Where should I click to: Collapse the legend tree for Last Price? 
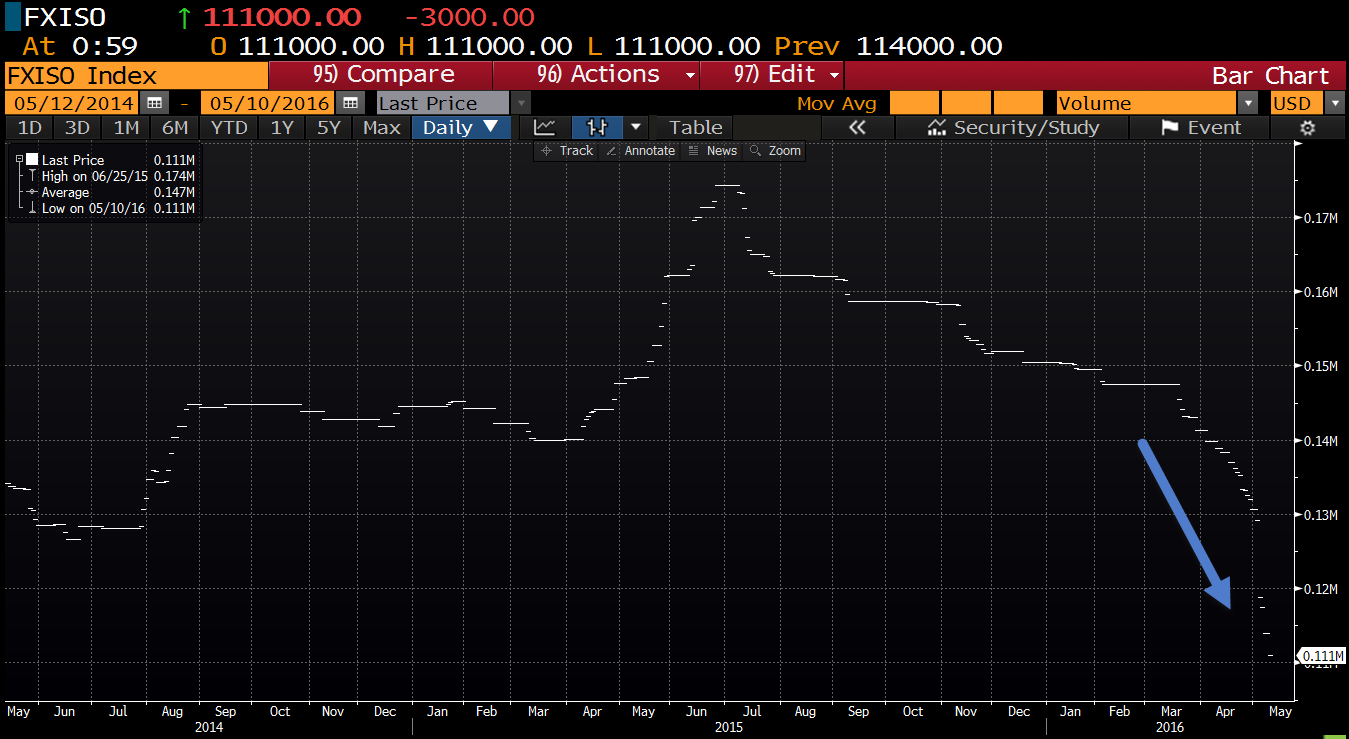20,160
